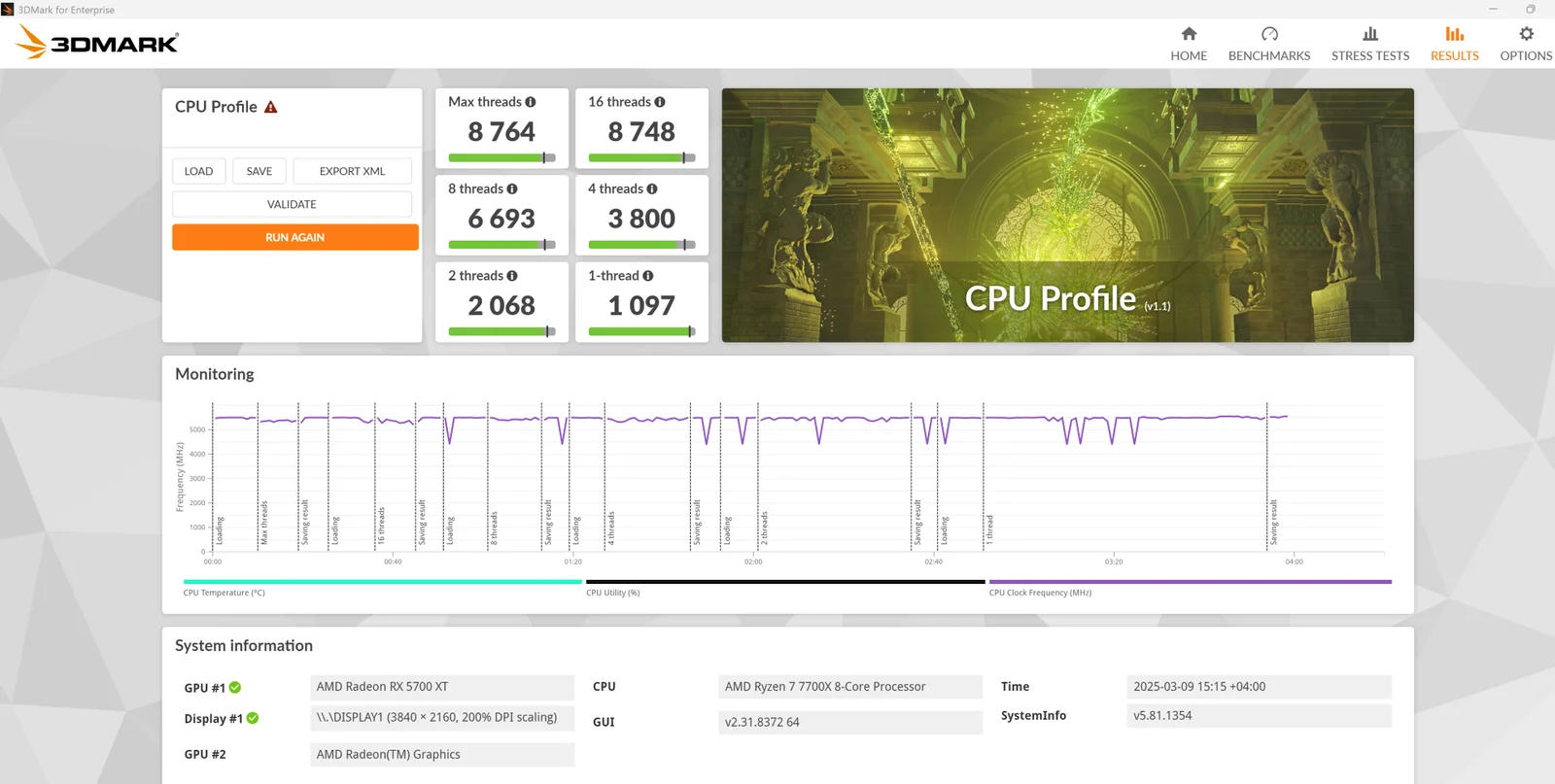
Task: Switch to the Results tab
Action: pos(1454,44)
